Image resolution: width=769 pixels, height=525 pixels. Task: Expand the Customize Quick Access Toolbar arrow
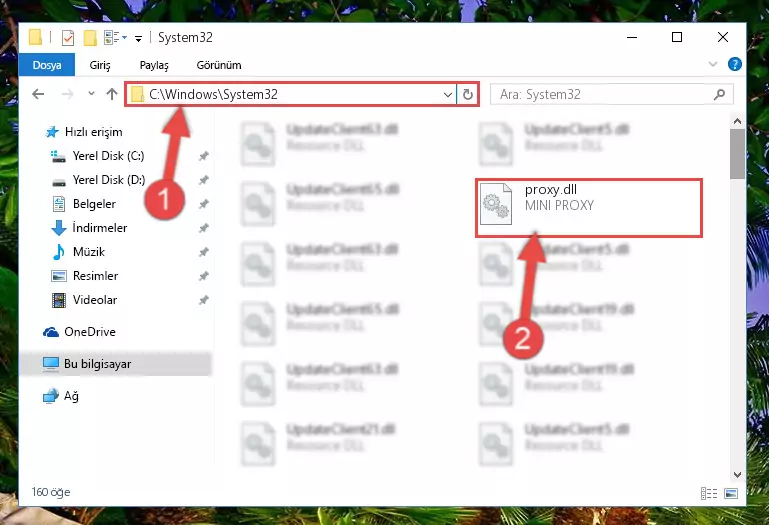[139, 38]
